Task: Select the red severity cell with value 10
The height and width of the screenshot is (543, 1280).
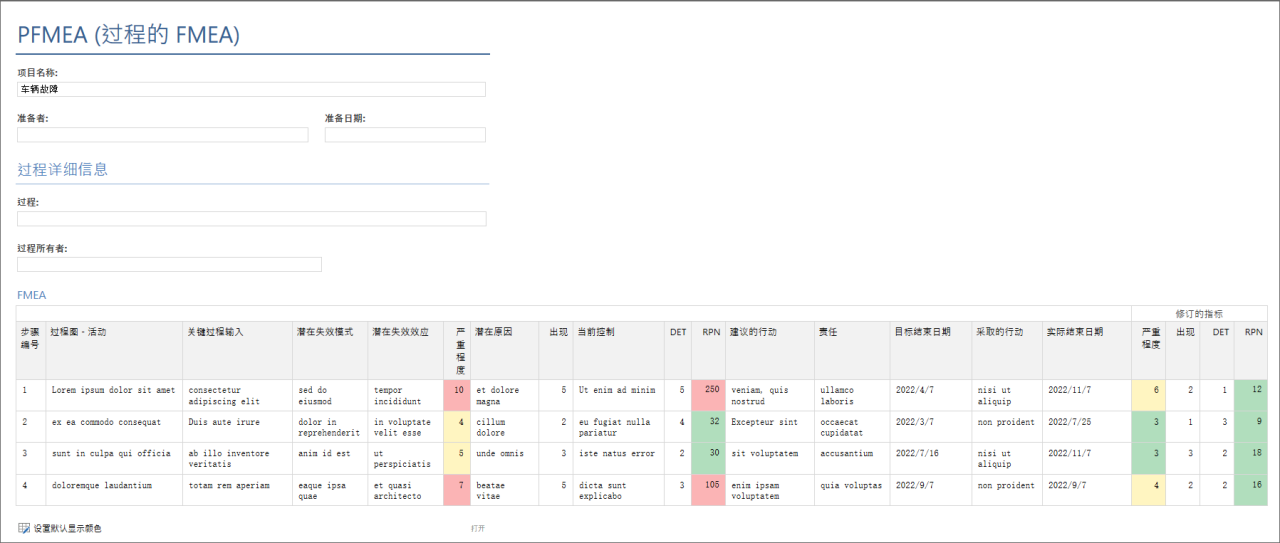Action: click(456, 395)
